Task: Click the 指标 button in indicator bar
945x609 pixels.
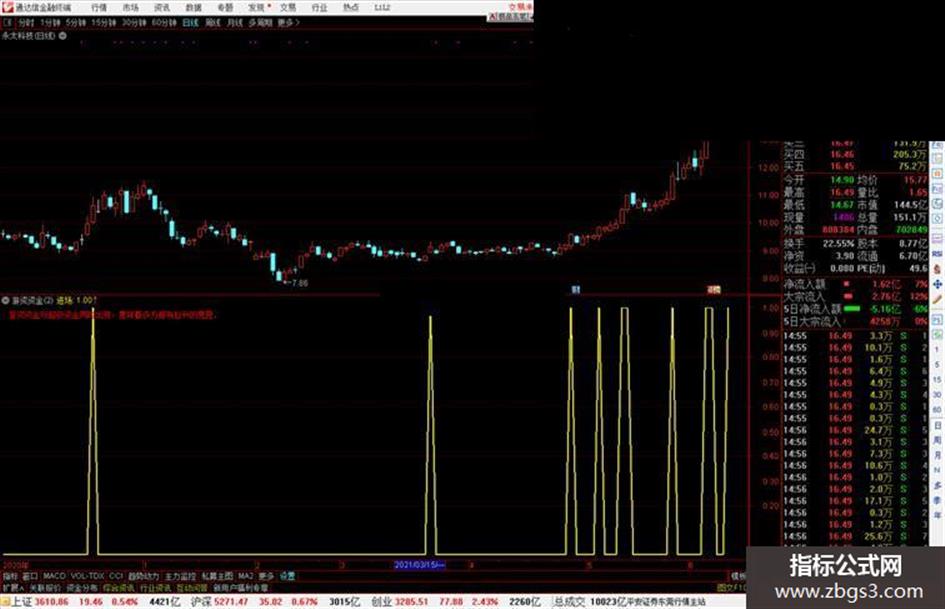Action: pos(10,576)
